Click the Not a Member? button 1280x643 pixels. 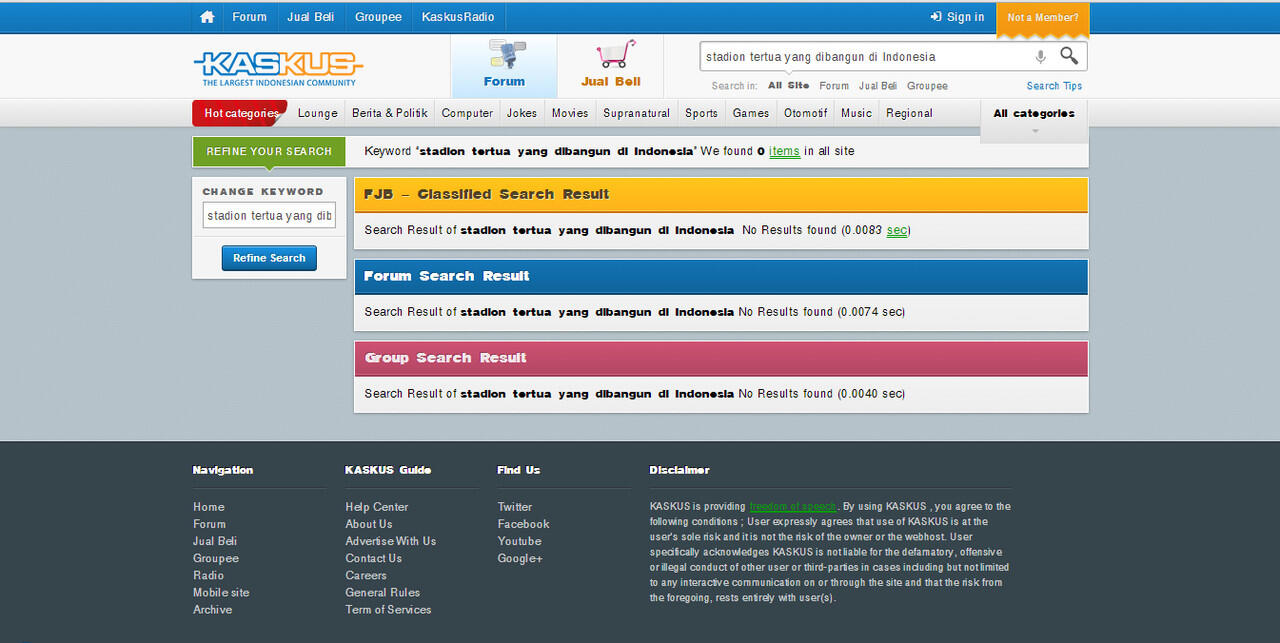coord(1043,18)
